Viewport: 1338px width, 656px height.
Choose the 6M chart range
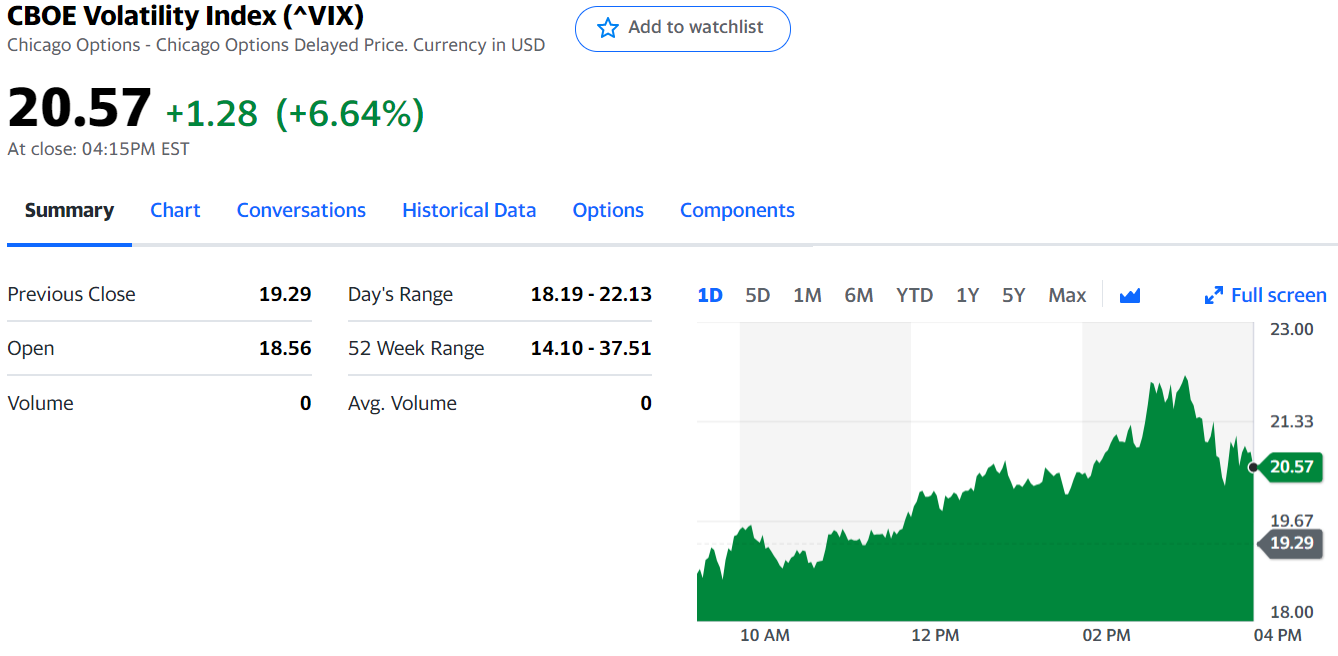tap(859, 295)
